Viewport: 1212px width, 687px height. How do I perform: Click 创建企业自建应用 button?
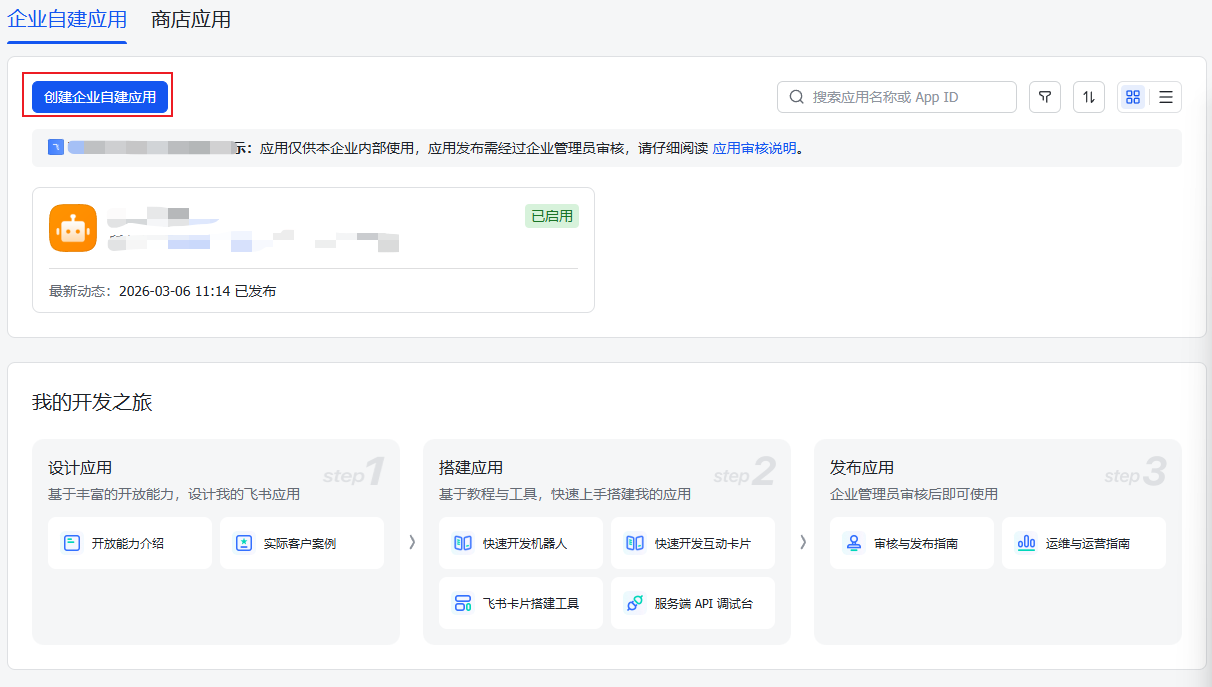tap(100, 97)
